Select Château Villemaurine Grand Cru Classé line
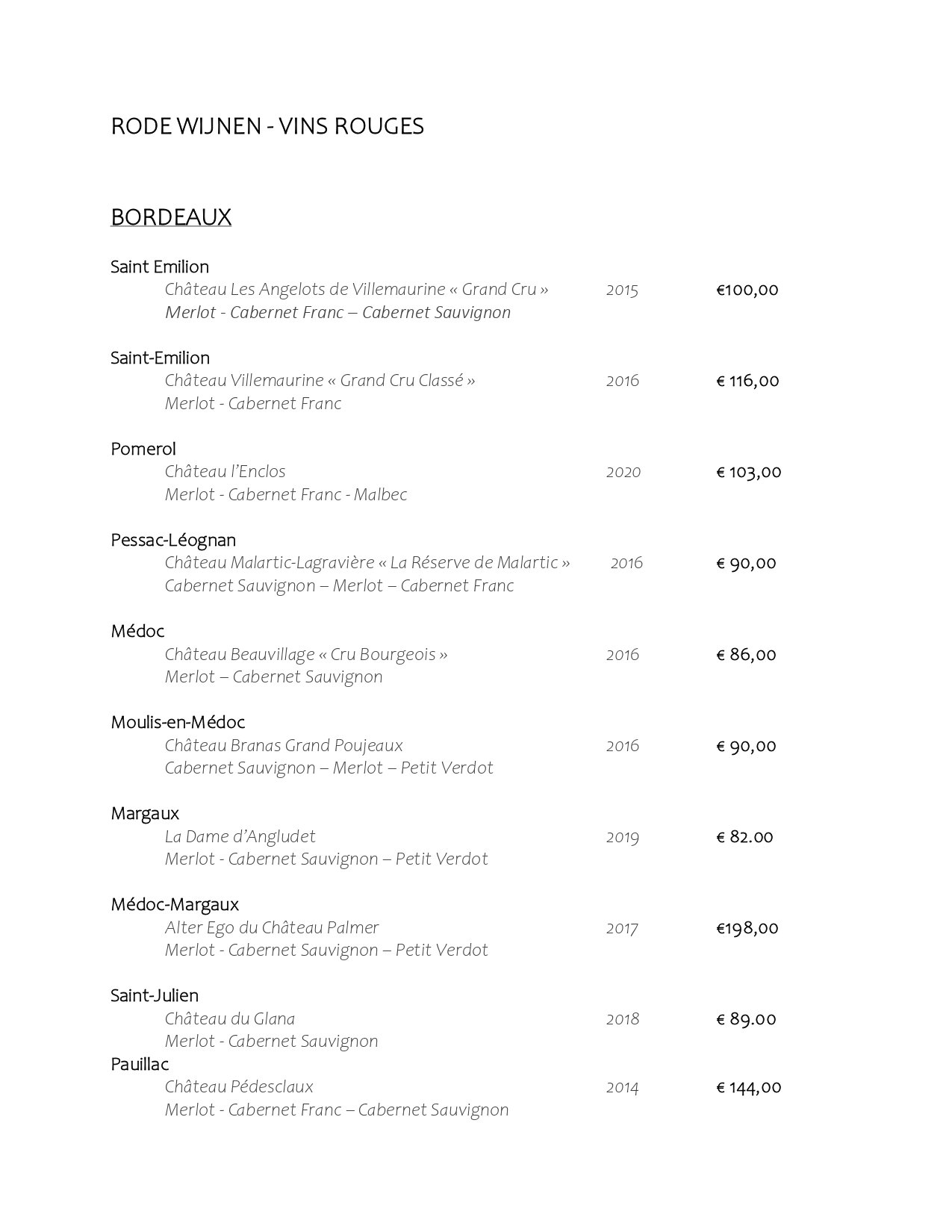This screenshot has height=1232, width=952. 320,381
